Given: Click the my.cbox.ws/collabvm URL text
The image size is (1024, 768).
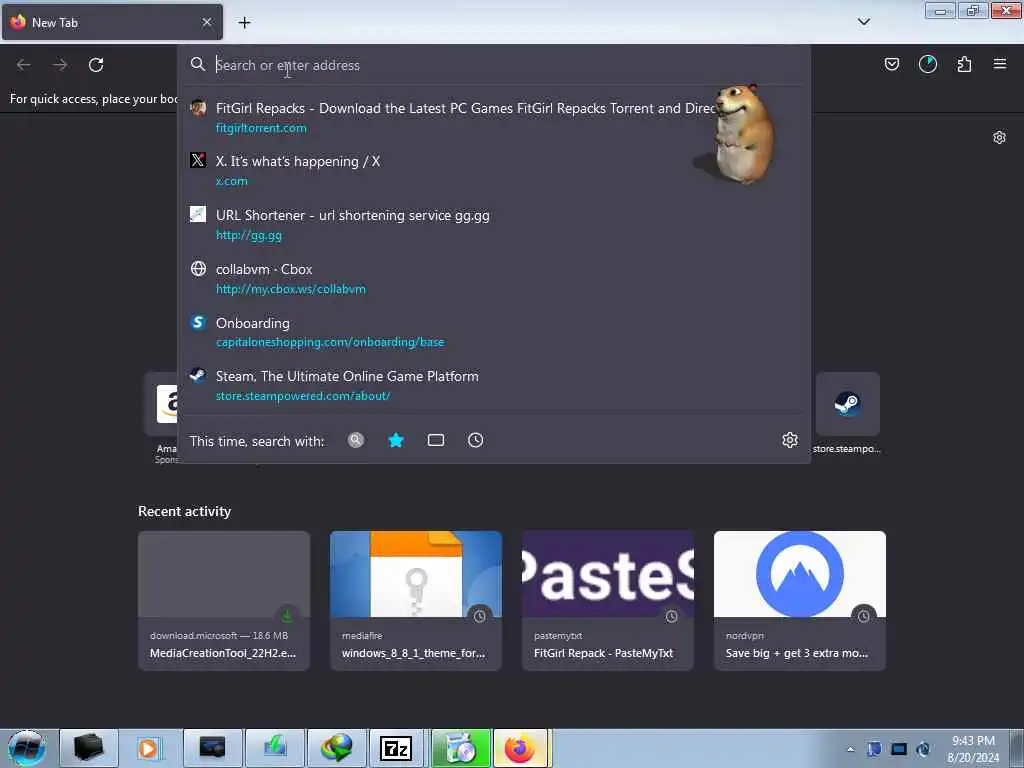Looking at the screenshot, I should pos(291,289).
